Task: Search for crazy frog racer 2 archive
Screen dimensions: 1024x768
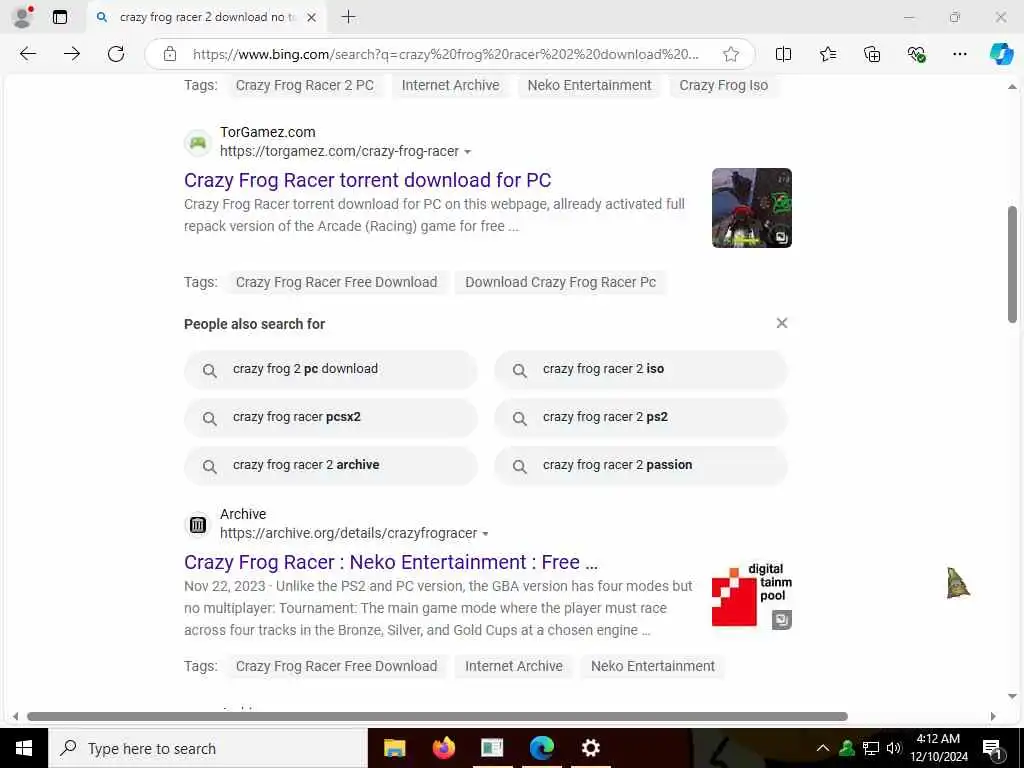Action: click(330, 466)
